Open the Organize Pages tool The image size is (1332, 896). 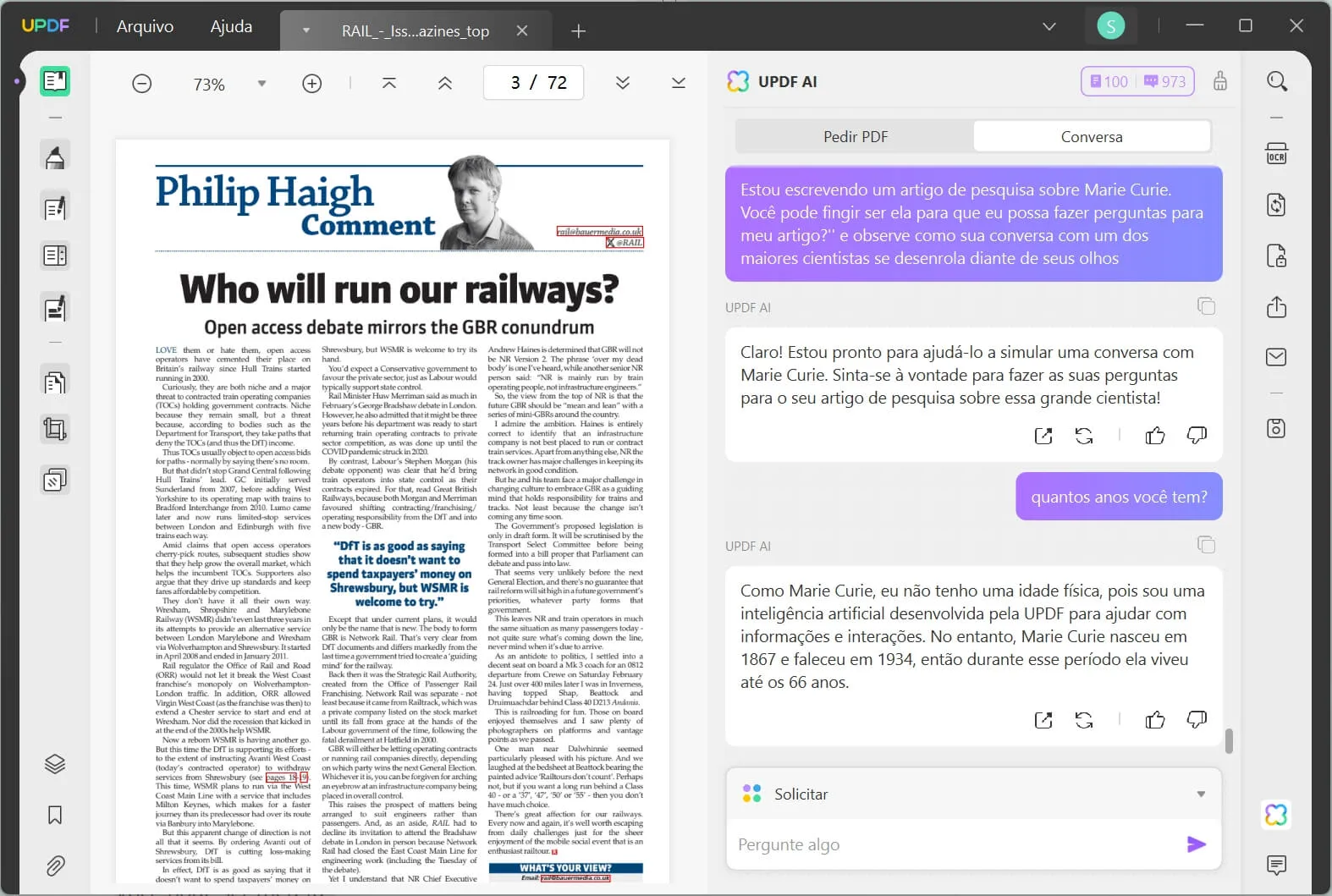pyautogui.click(x=55, y=382)
